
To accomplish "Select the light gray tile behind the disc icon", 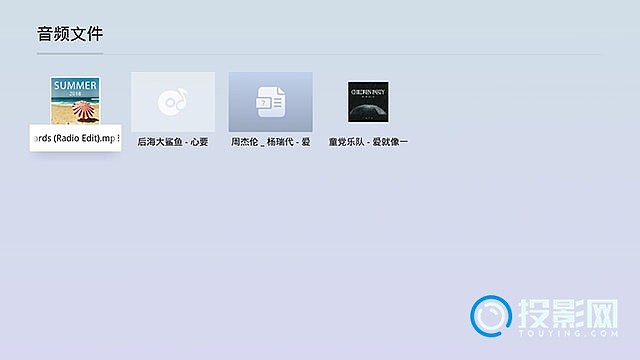I will tap(173, 102).
